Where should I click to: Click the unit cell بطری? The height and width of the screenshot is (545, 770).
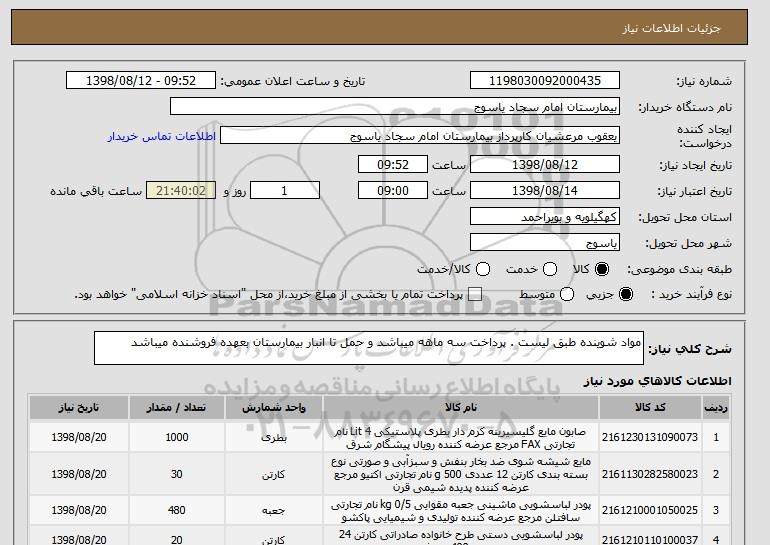point(274,437)
